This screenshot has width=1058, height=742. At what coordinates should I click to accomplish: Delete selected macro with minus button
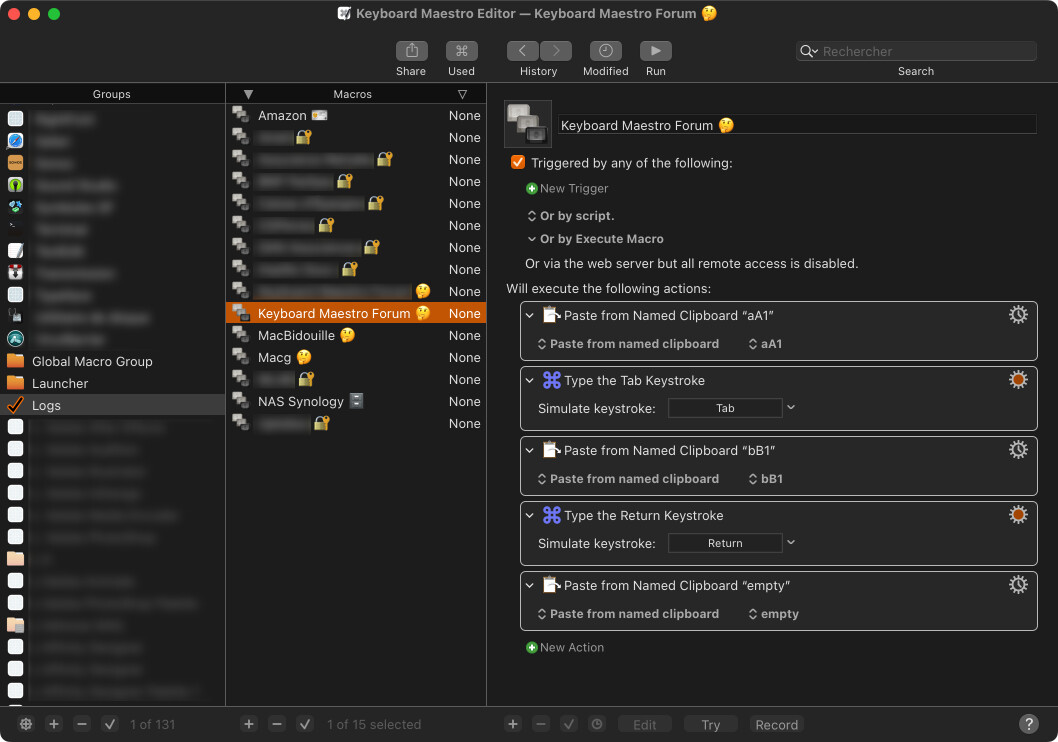click(x=277, y=724)
